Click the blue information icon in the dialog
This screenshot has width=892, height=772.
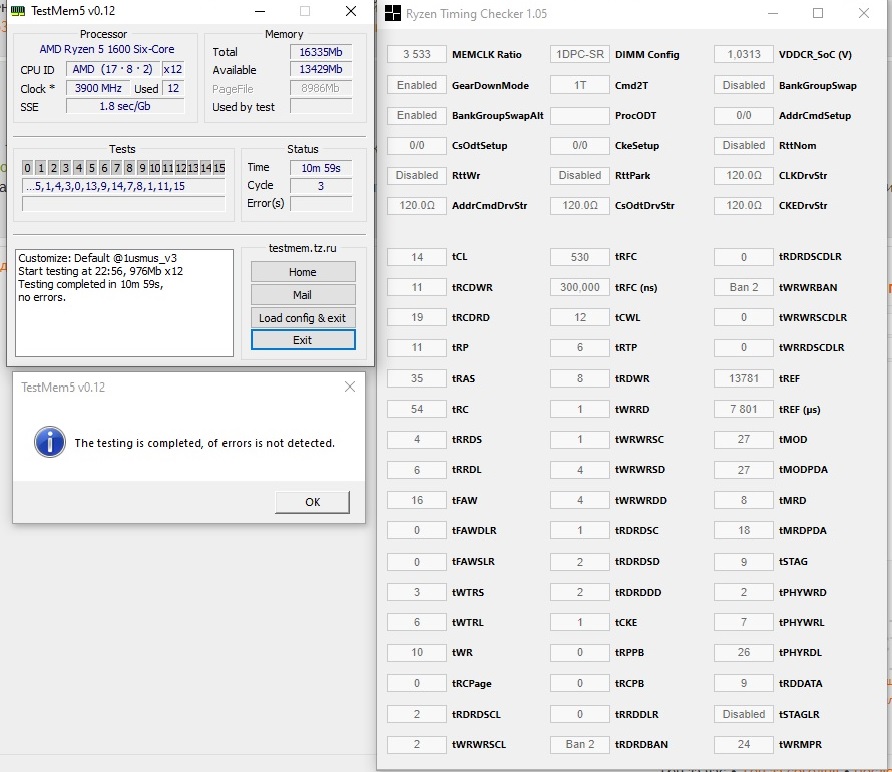[49, 441]
